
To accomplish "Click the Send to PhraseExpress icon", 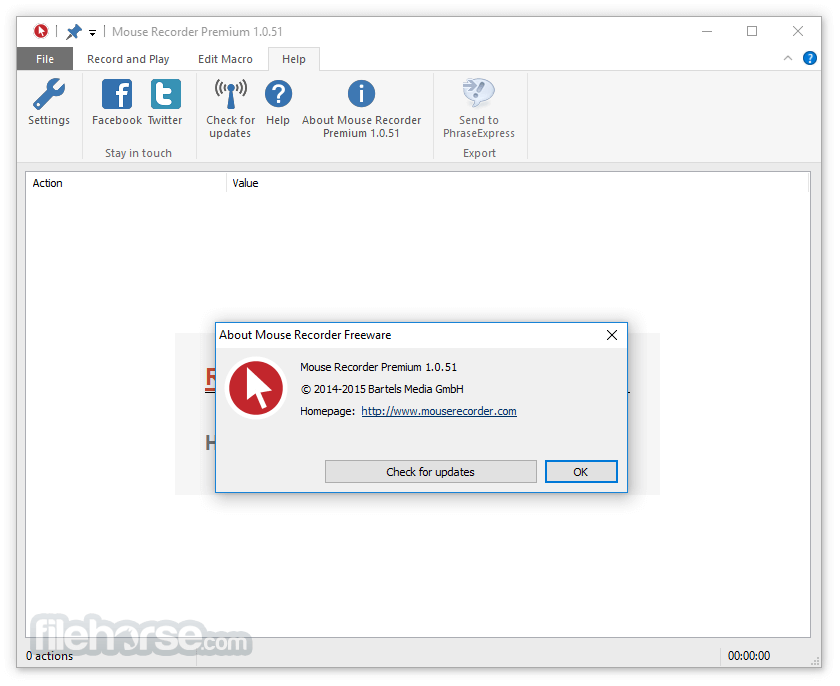I will coord(478,93).
